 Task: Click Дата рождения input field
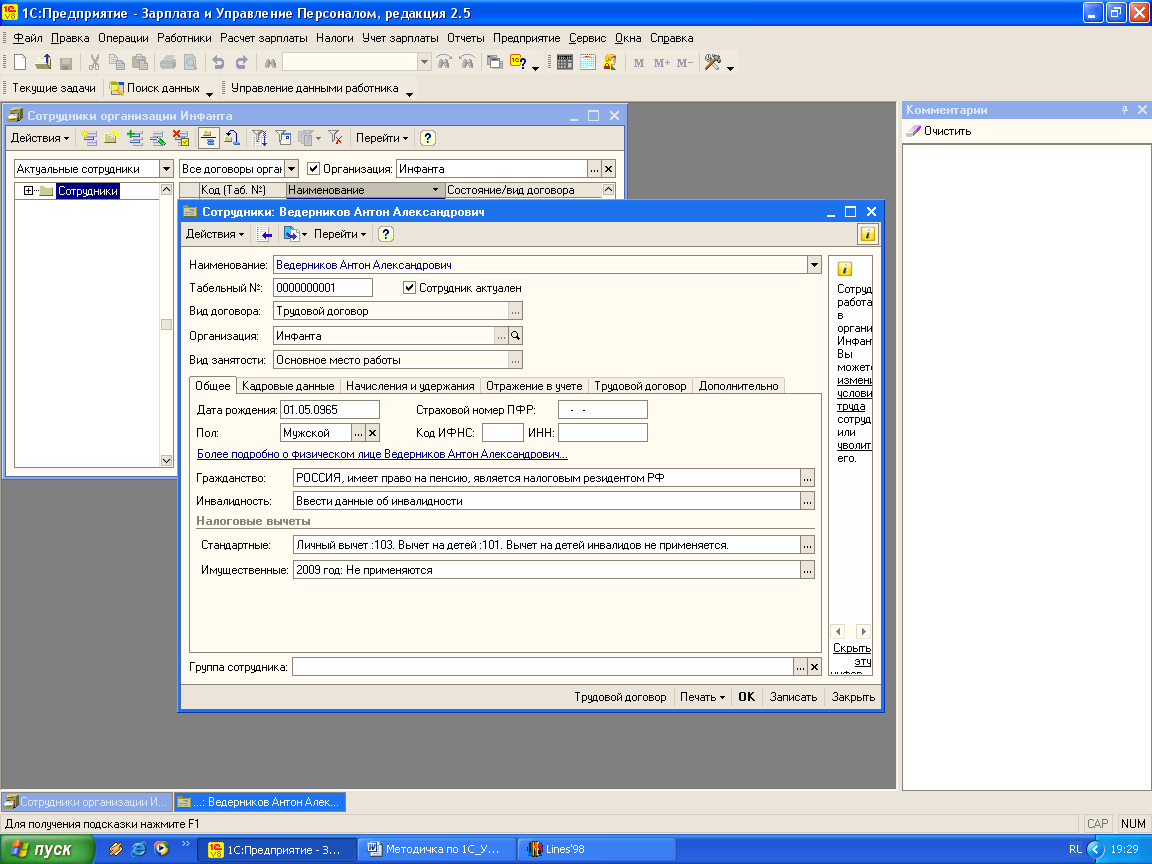click(x=330, y=410)
